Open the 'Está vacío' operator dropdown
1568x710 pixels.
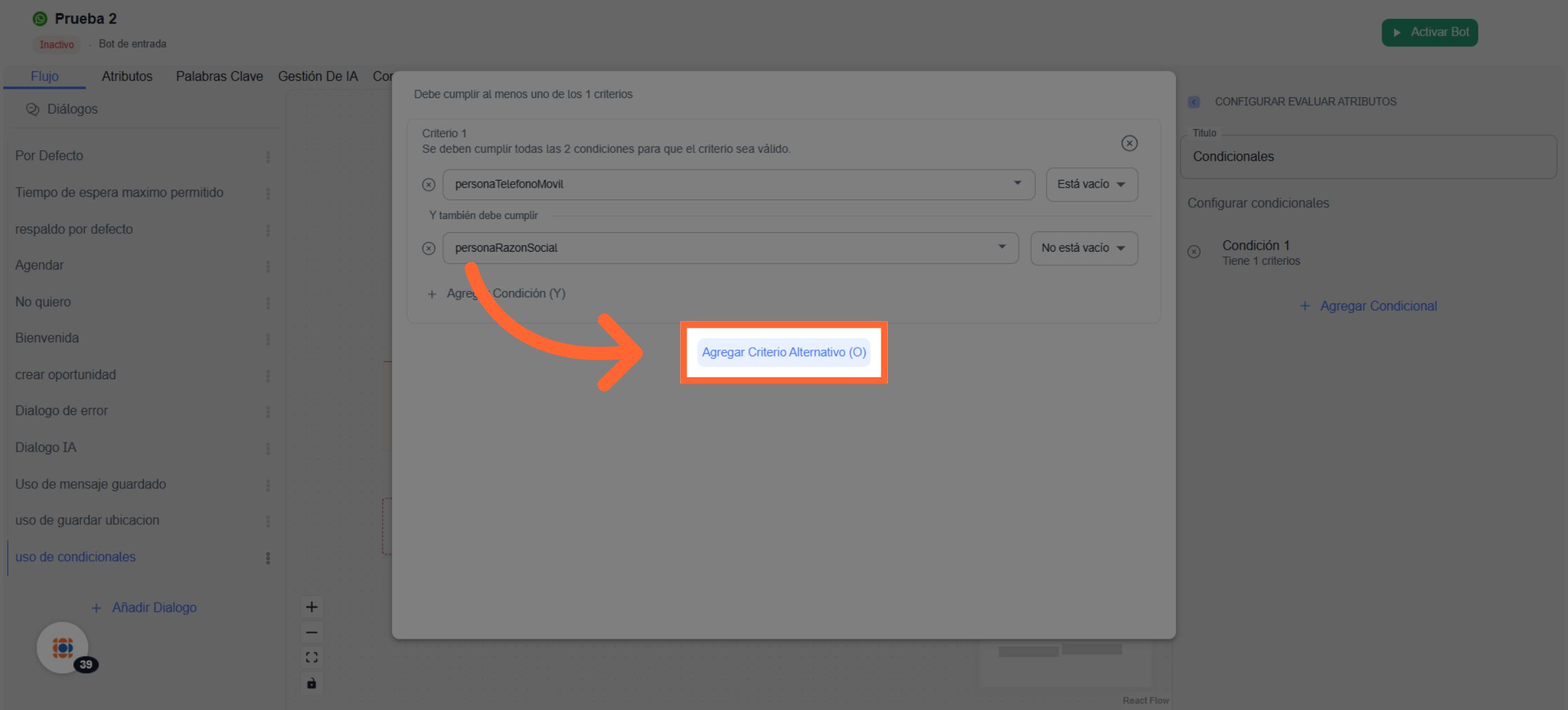tap(1091, 184)
